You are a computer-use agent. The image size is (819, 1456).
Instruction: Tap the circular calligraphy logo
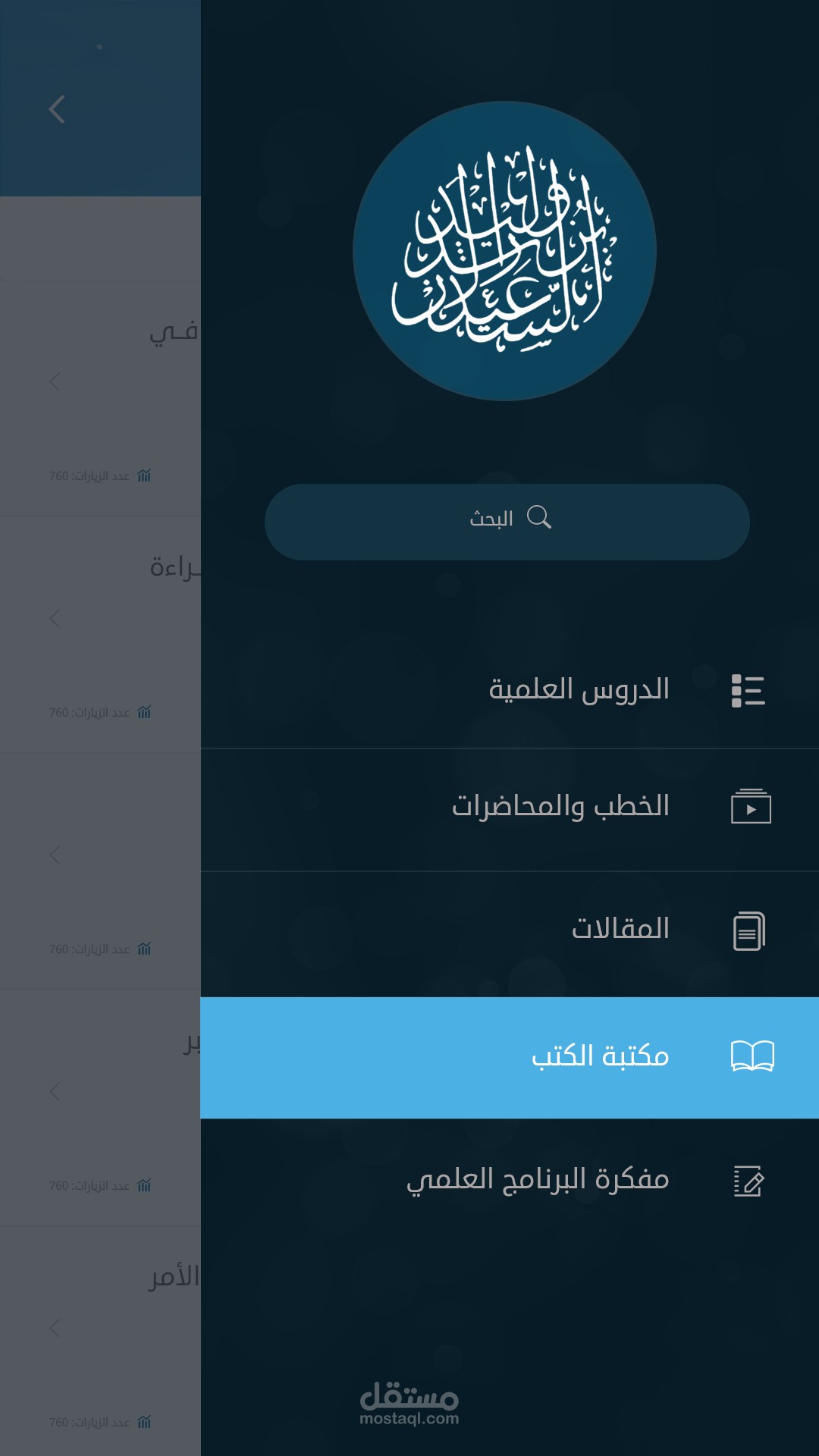point(504,251)
